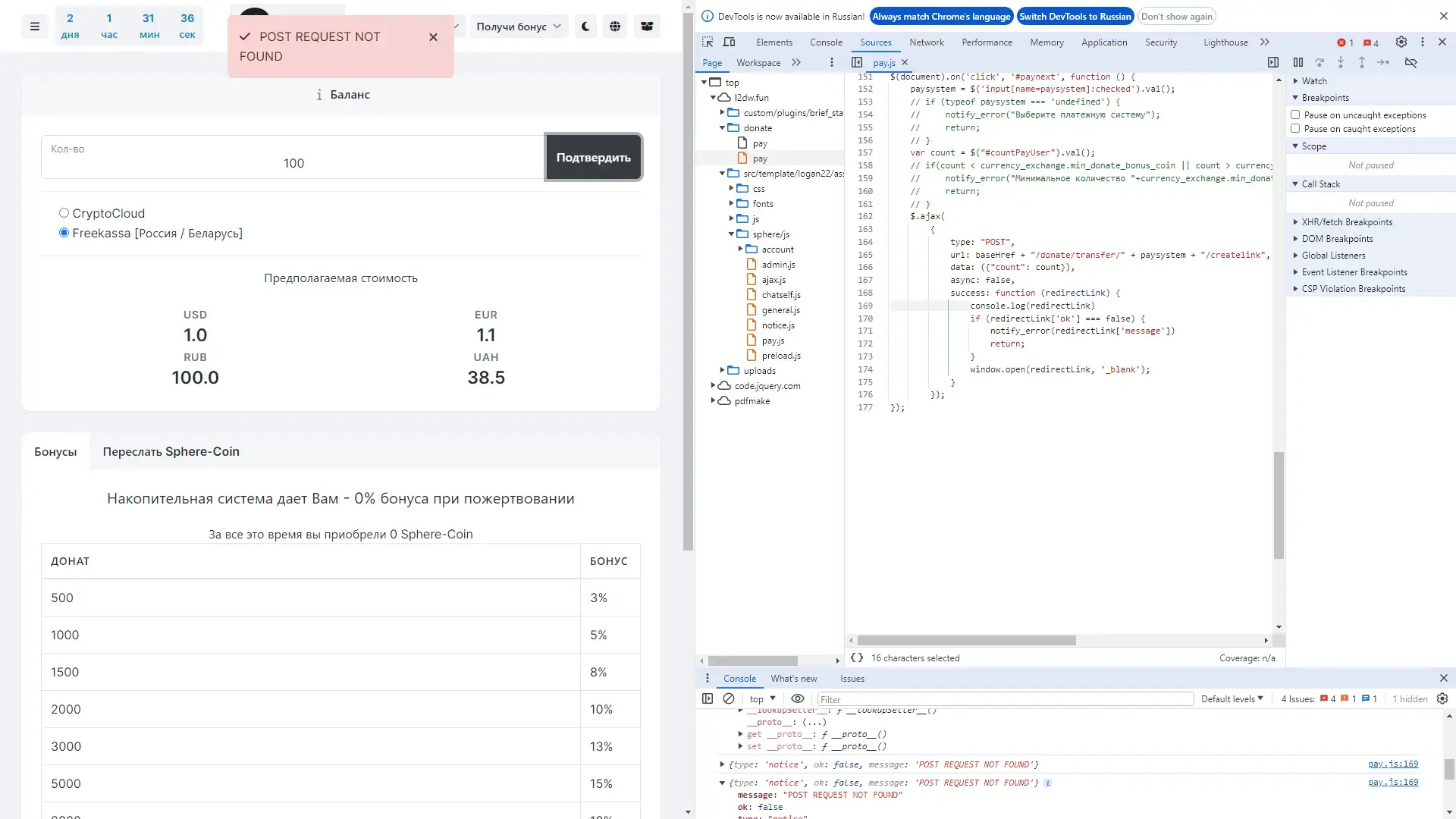Open the Elements panel tab
This screenshot has height=819, width=1456.
[x=774, y=42]
